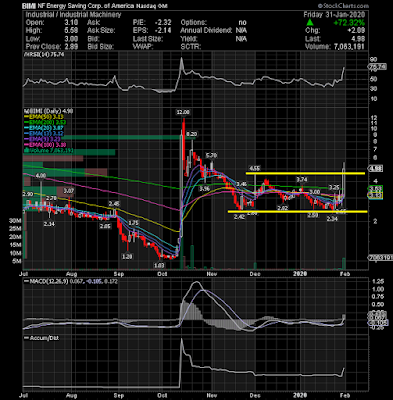
Task: Click the Chg value +2.09
Action: coord(356,31)
